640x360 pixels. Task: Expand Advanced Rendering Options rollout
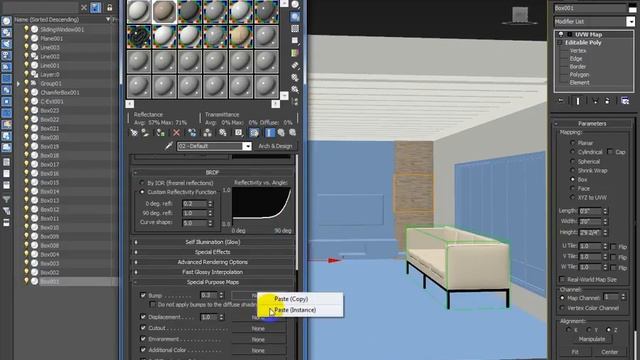coord(212,262)
